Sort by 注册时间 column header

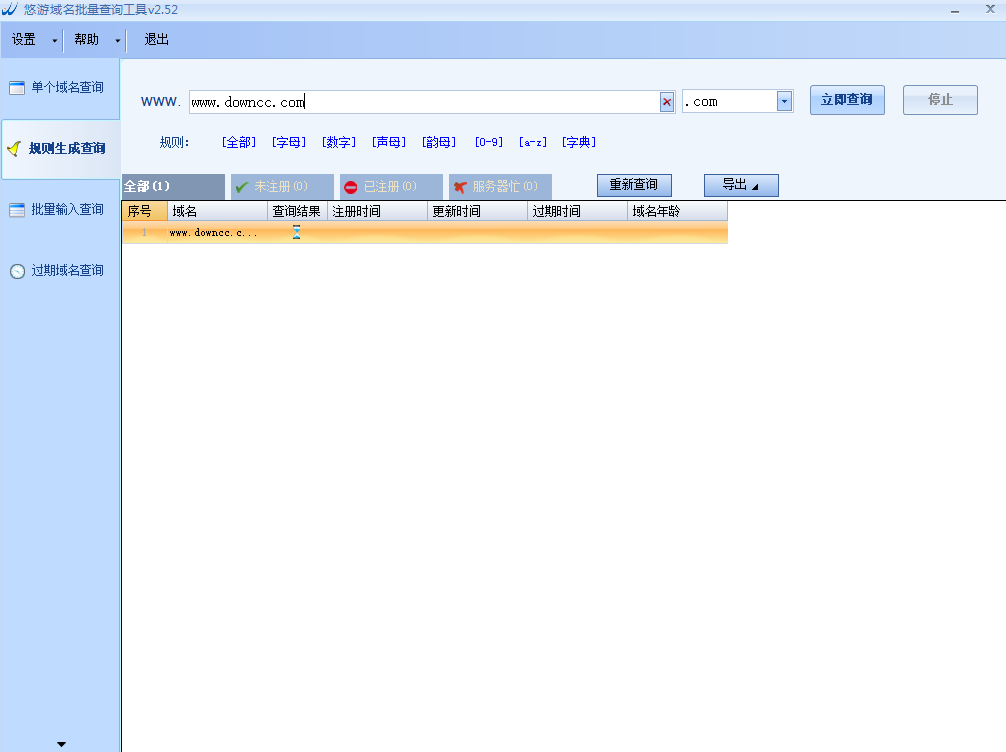pos(378,211)
